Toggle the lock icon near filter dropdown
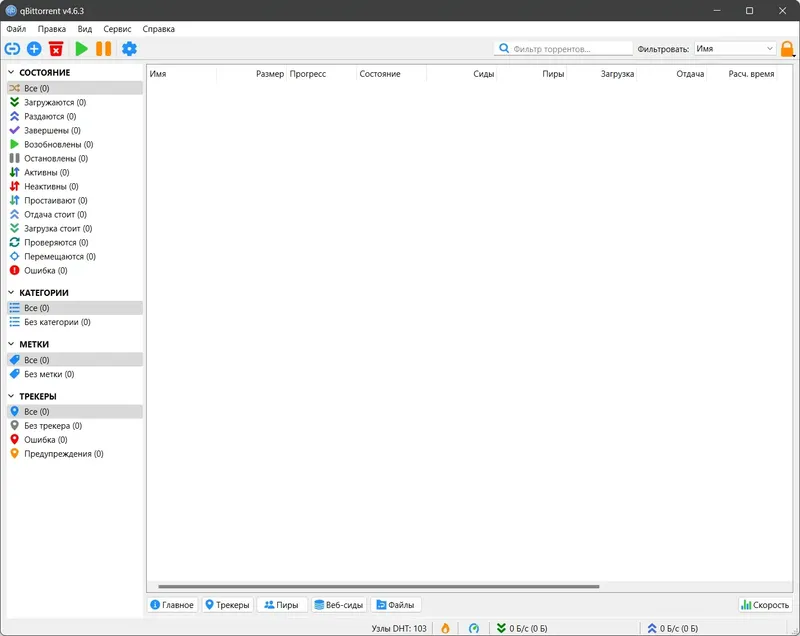 point(789,46)
